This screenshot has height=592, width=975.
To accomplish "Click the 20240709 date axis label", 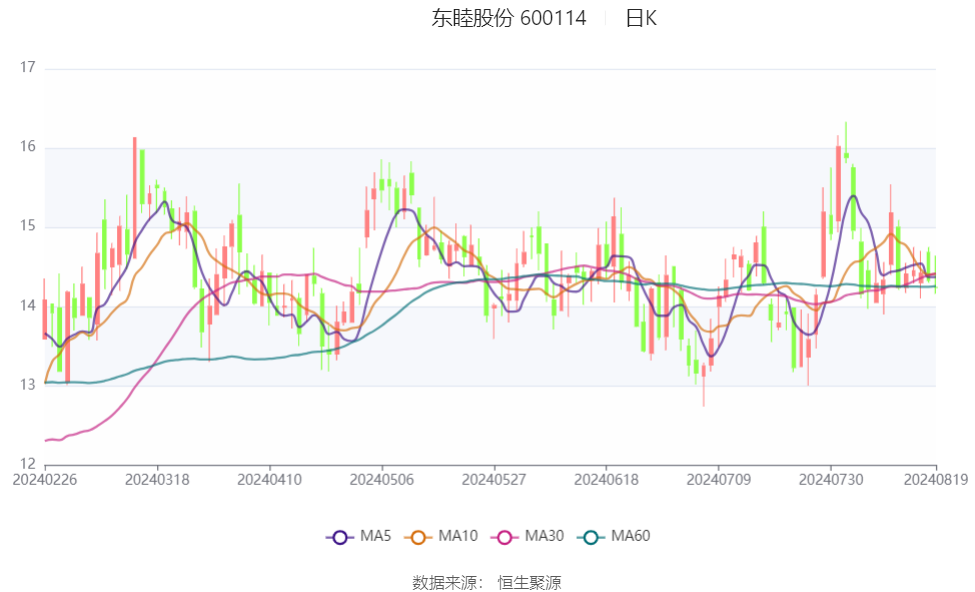I will 719,480.
